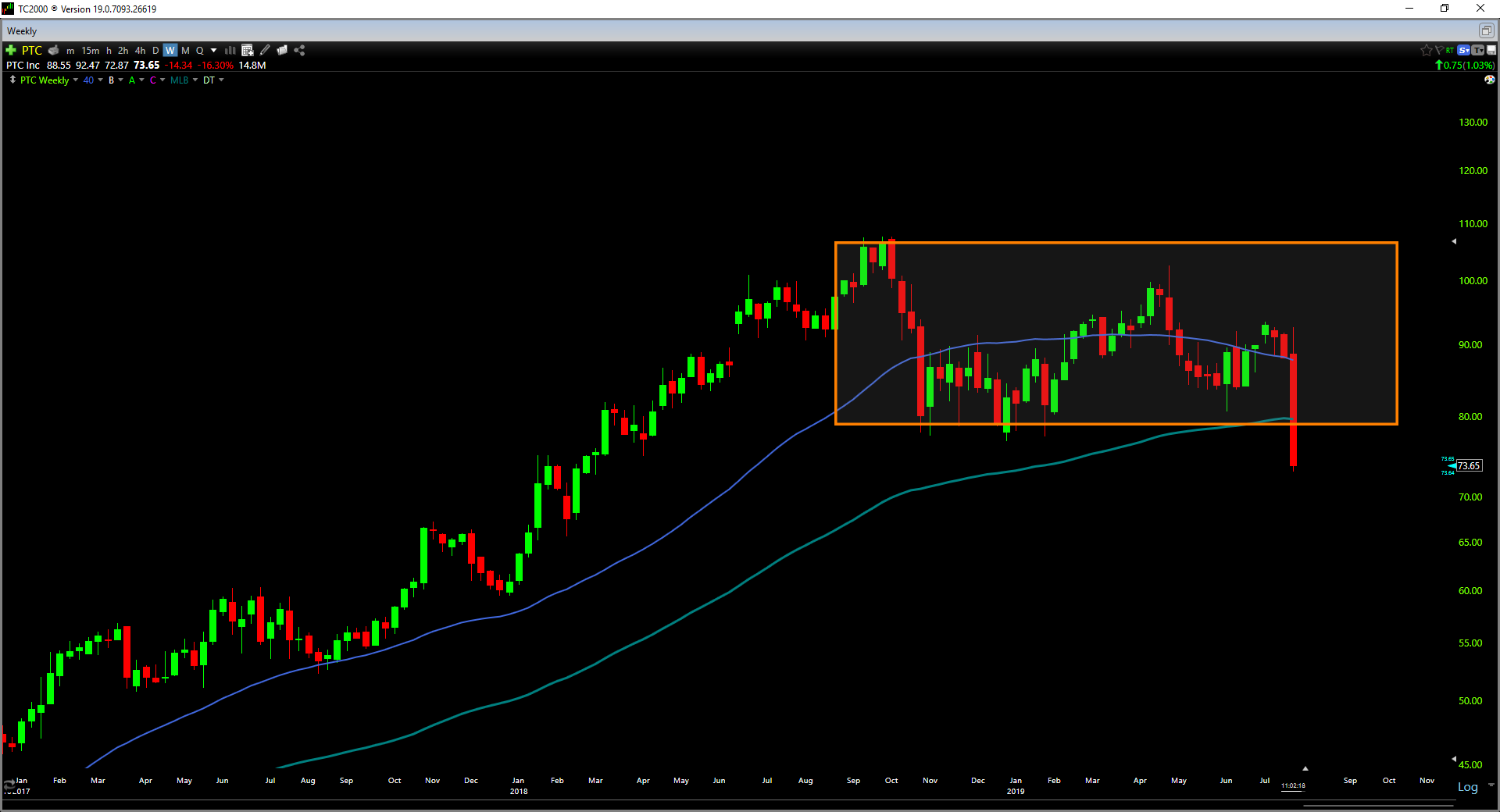The height and width of the screenshot is (812, 1500).
Task: Click the bold 73.65 last price in header
Action: point(146,66)
